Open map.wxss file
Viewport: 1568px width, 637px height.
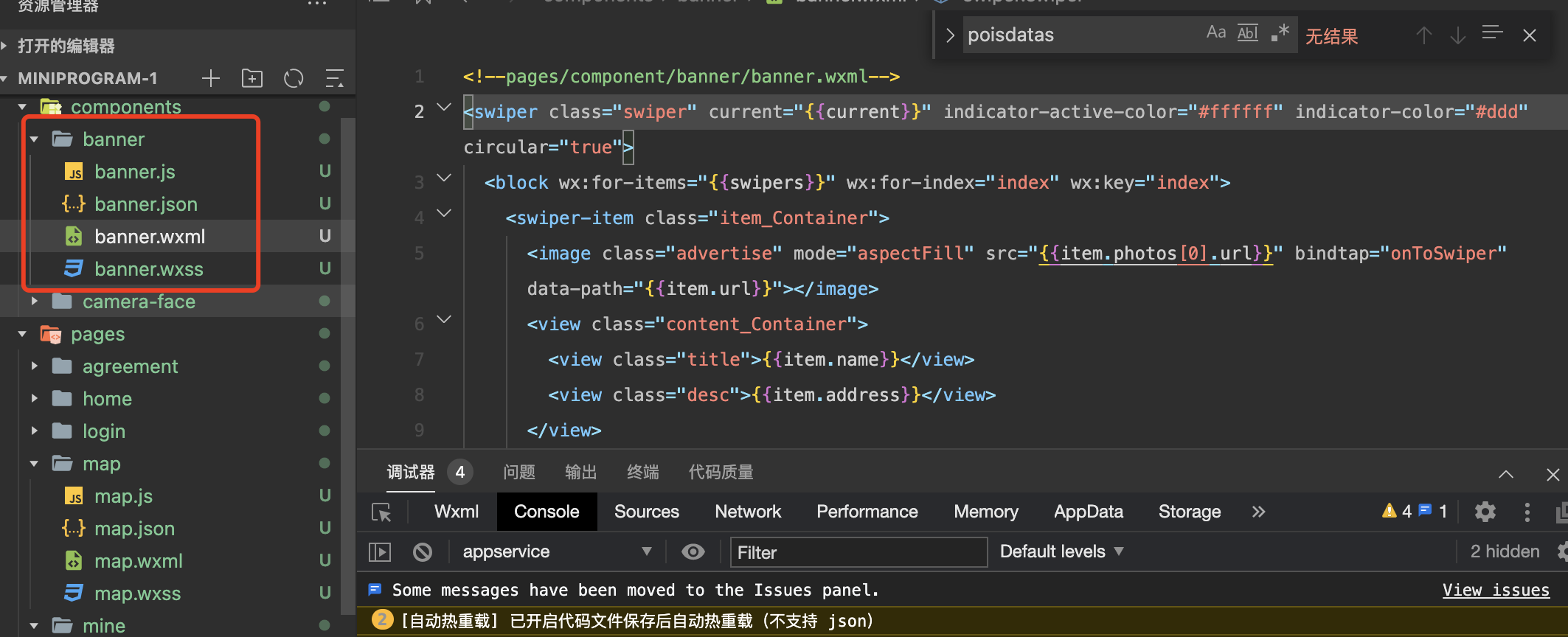tap(138, 594)
